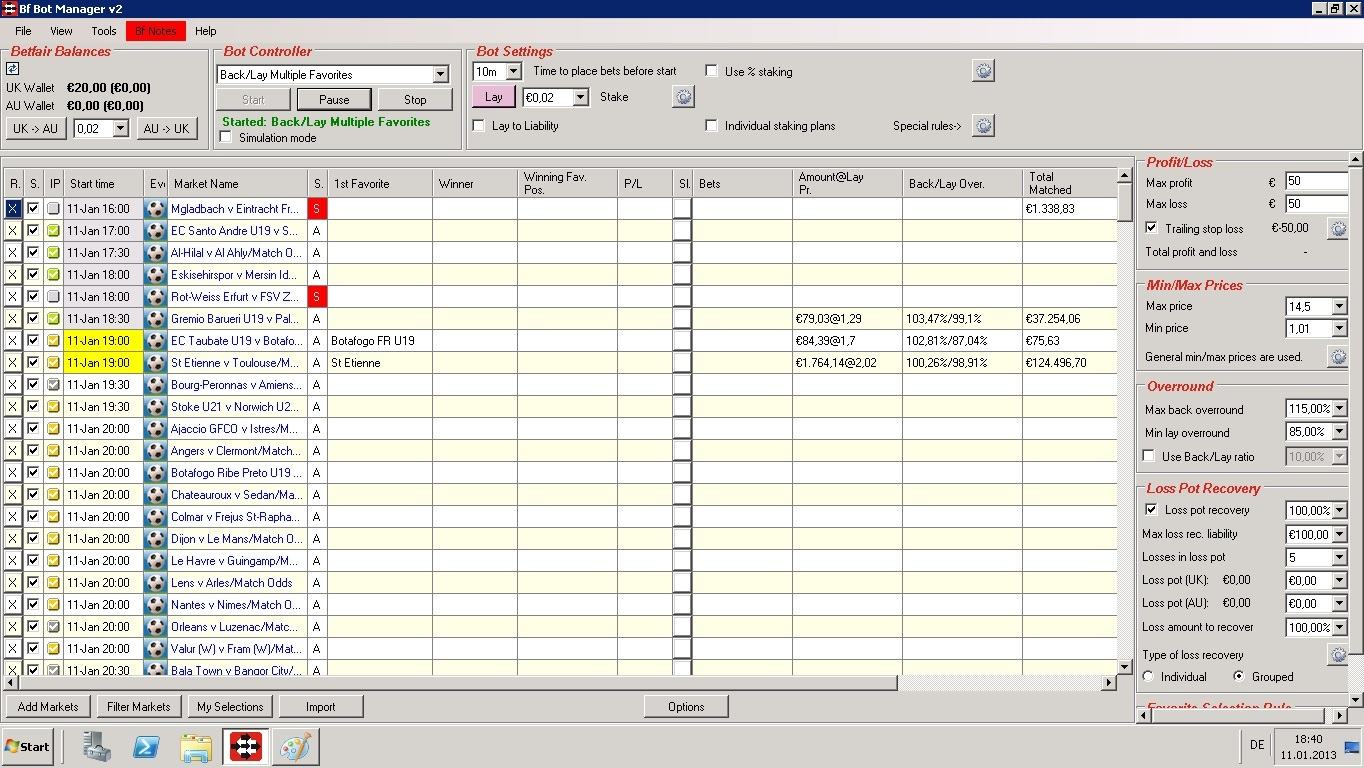
Task: Click the Bf Bot Manager taskbar icon
Action: [245, 746]
